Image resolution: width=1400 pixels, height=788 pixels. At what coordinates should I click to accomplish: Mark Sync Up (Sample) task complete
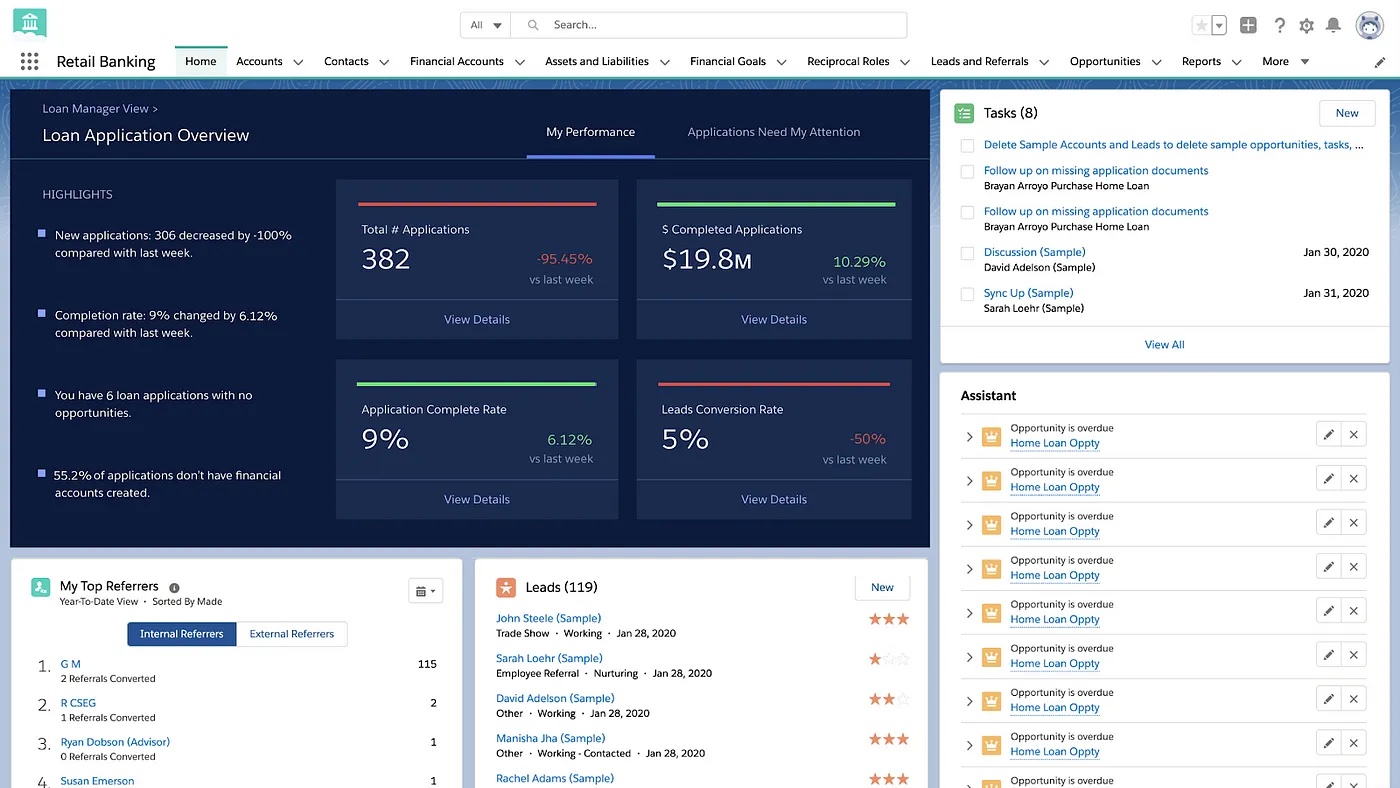coord(967,294)
